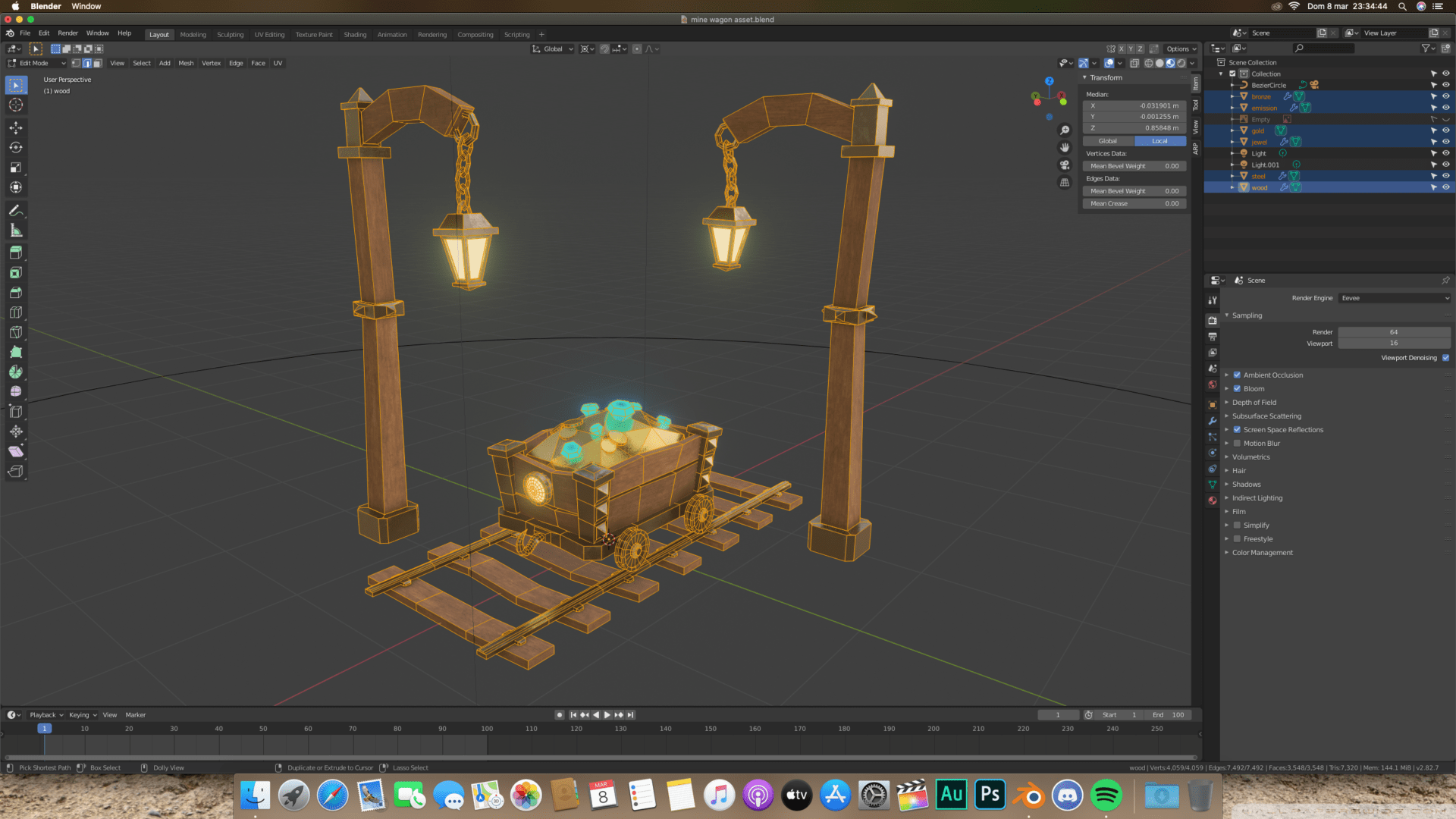Toggle X-ray display

pos(1134,63)
